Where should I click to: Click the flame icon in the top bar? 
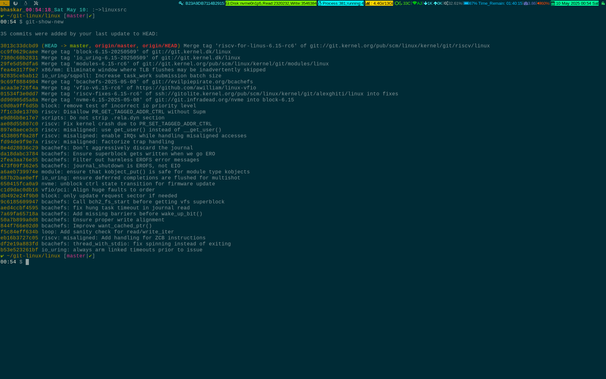point(26,3)
